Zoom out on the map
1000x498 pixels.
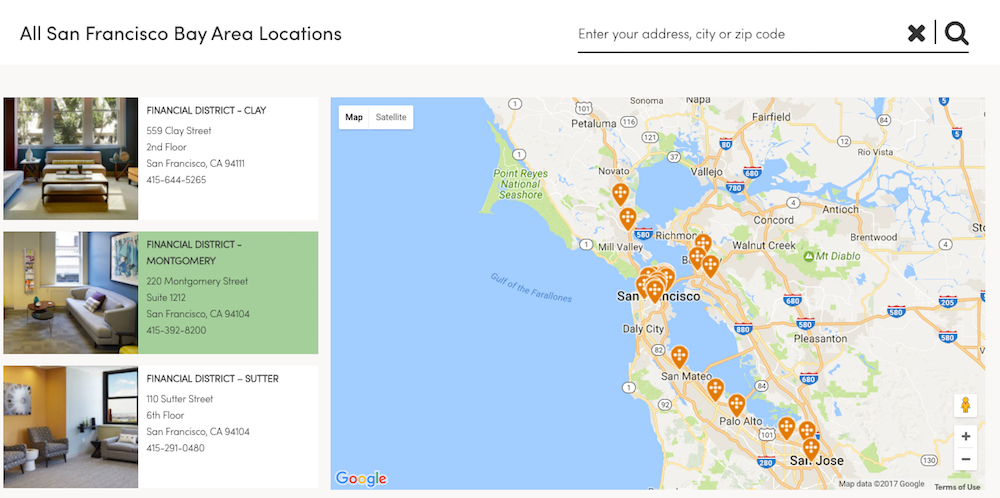[x=965, y=459]
